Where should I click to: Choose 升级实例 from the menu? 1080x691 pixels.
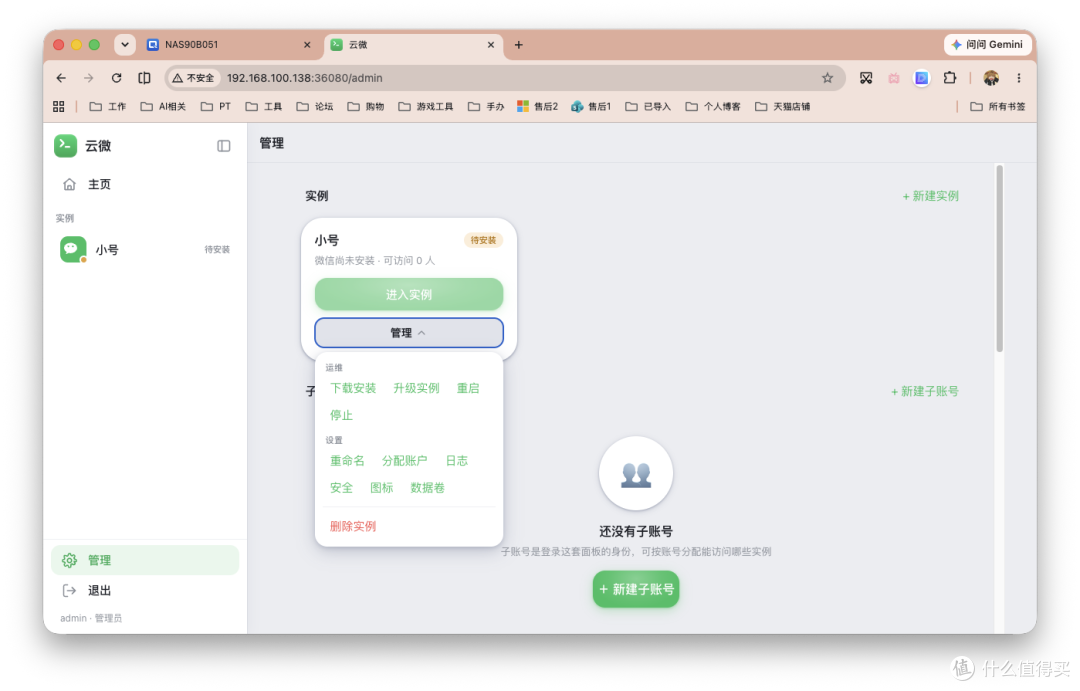pyautogui.click(x=416, y=388)
